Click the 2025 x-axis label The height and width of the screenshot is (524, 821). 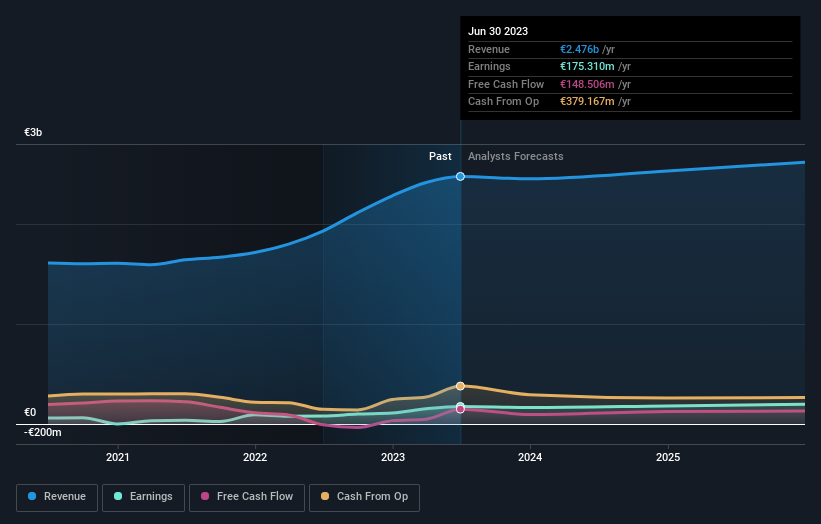point(668,457)
